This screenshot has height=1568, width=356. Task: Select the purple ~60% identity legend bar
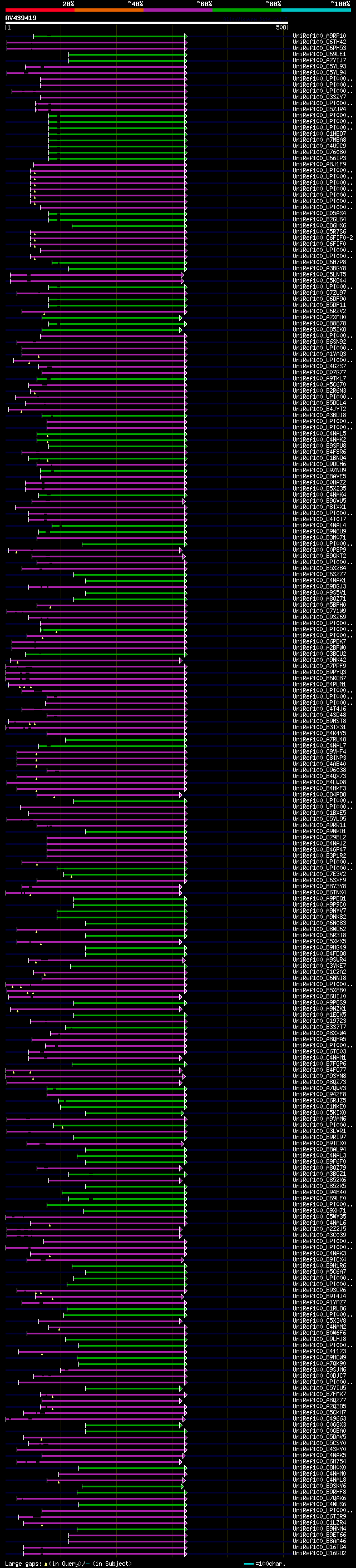pos(179,10)
